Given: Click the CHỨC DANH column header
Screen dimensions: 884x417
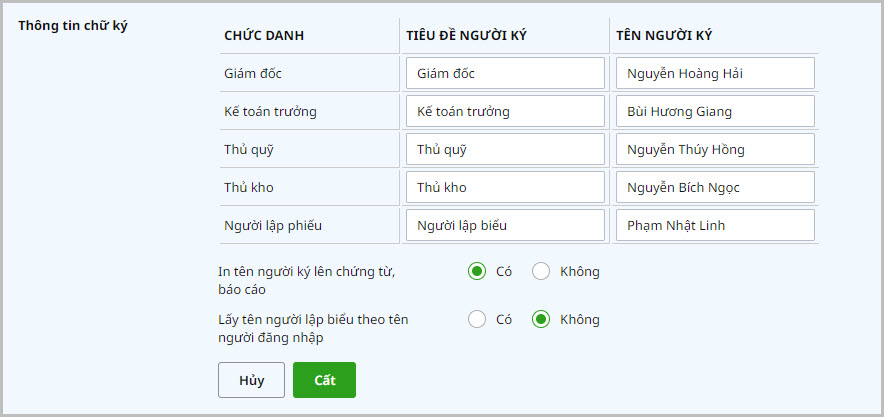Looking at the screenshot, I should click(264, 36).
